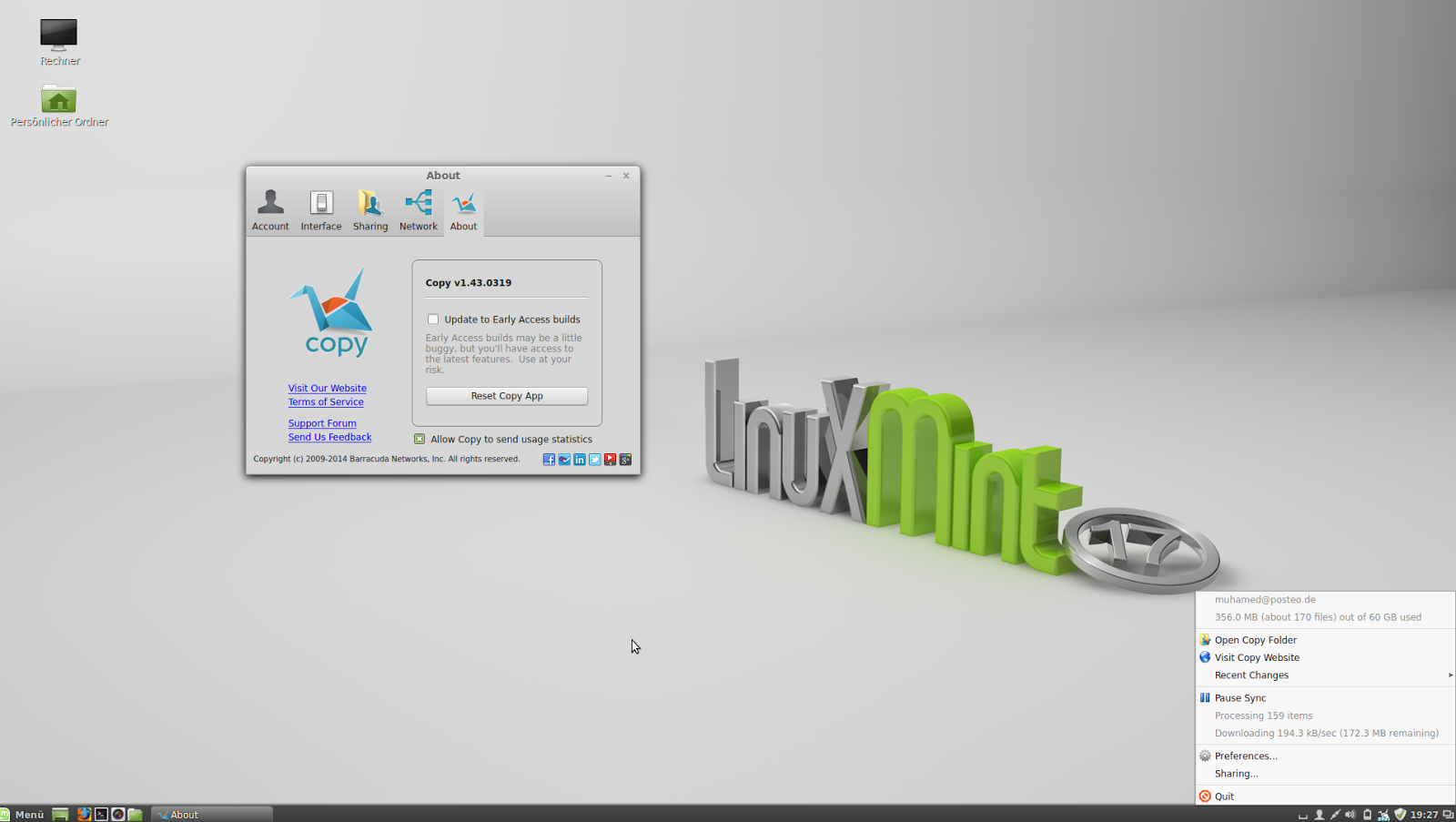1456x822 pixels.
Task: Click the red Quit icon
Action: click(1205, 797)
